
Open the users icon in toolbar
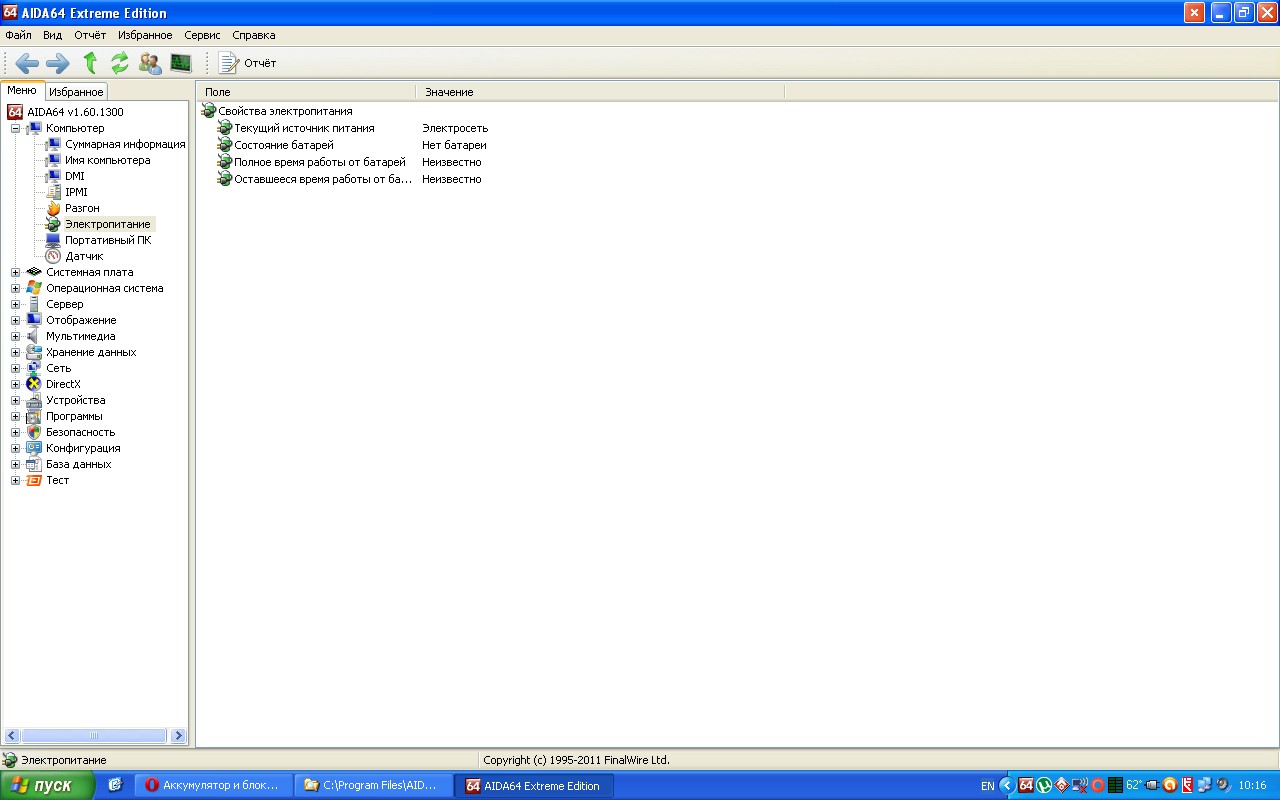tap(150, 63)
